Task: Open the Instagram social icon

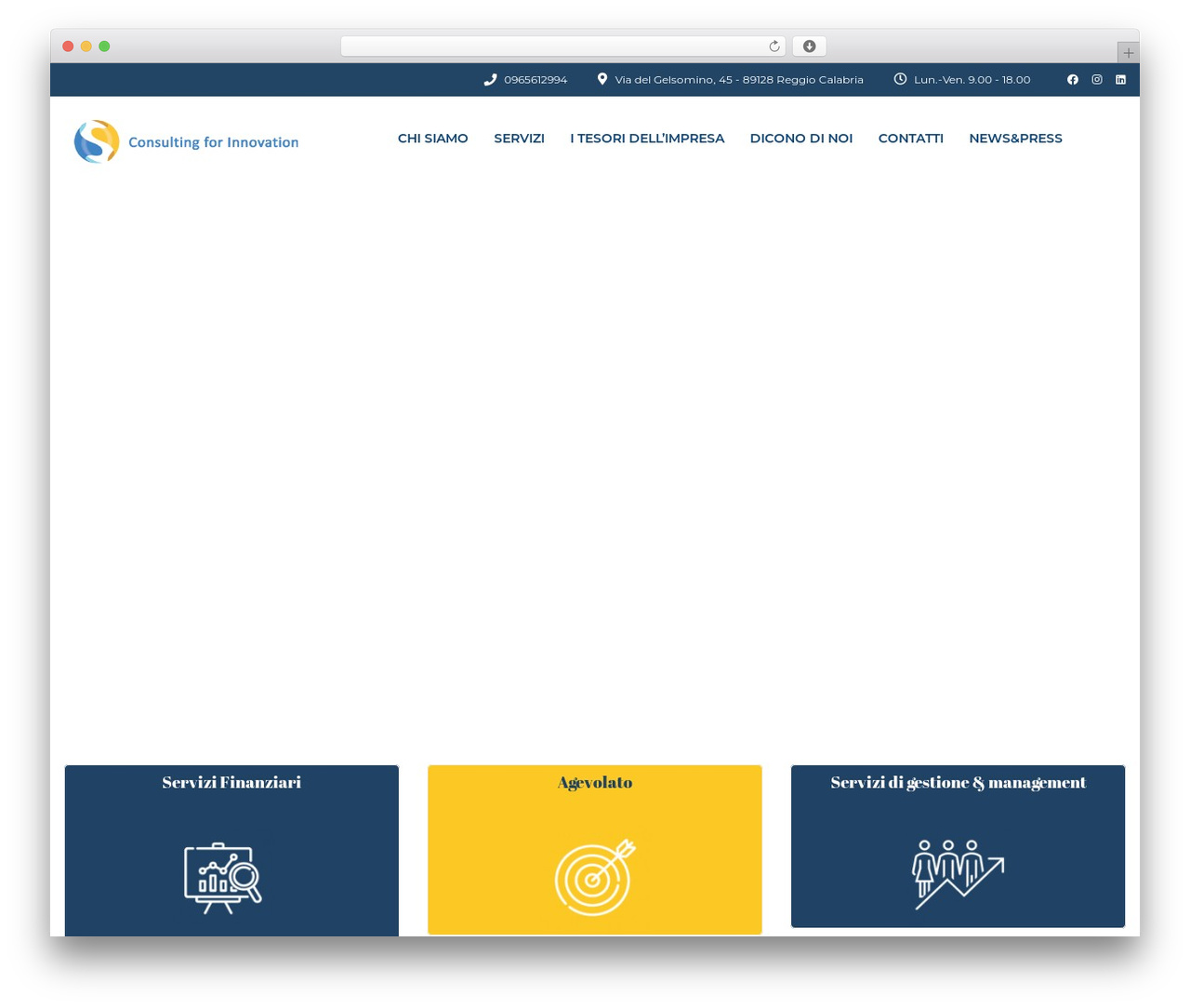Action: point(1097,80)
